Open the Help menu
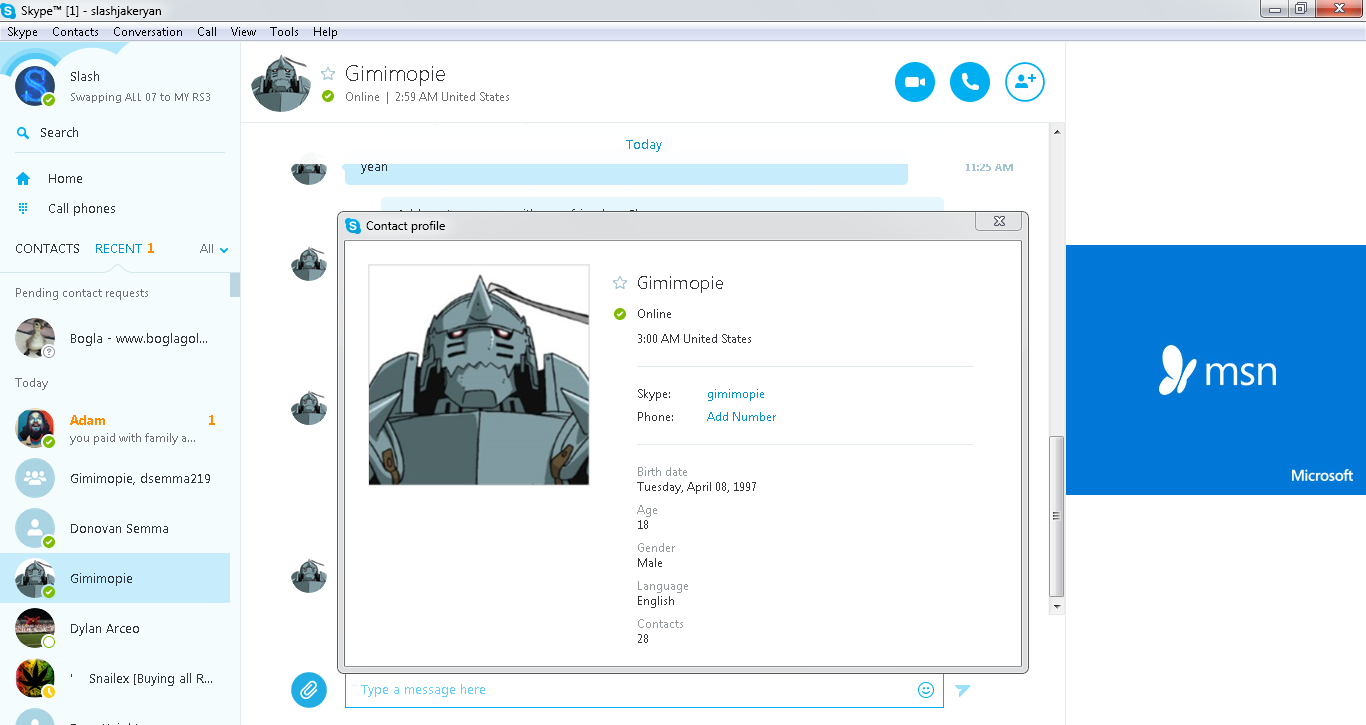The image size is (1366, 725). pyautogui.click(x=325, y=32)
